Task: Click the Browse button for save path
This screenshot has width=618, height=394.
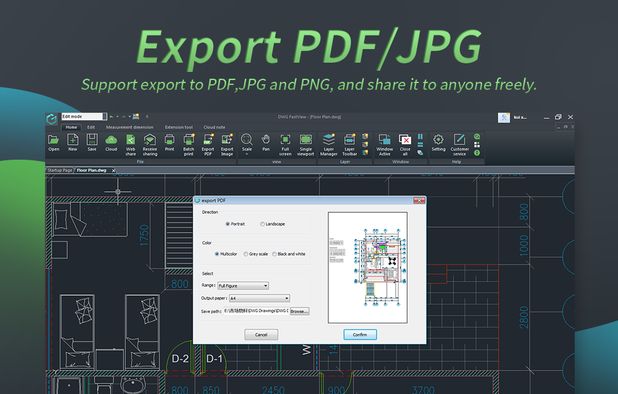Action: 300,311
